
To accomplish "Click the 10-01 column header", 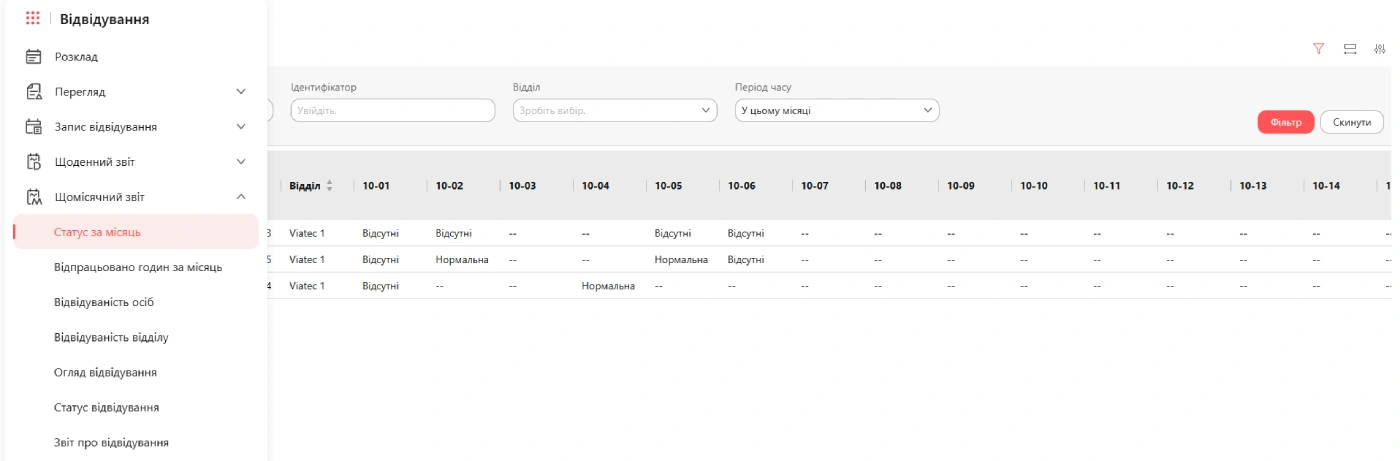I will point(376,186).
